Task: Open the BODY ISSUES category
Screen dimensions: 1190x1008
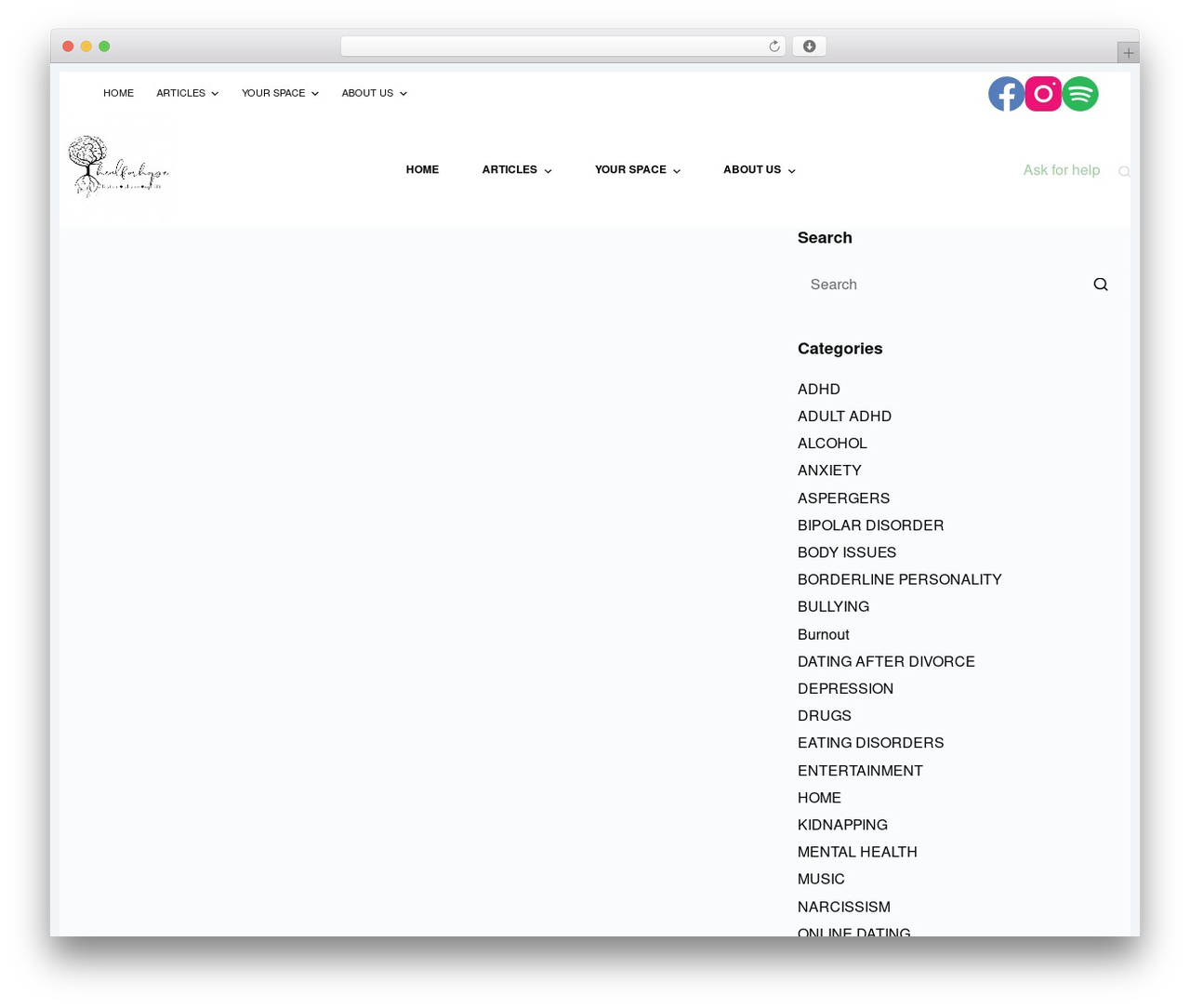Action: (x=847, y=552)
